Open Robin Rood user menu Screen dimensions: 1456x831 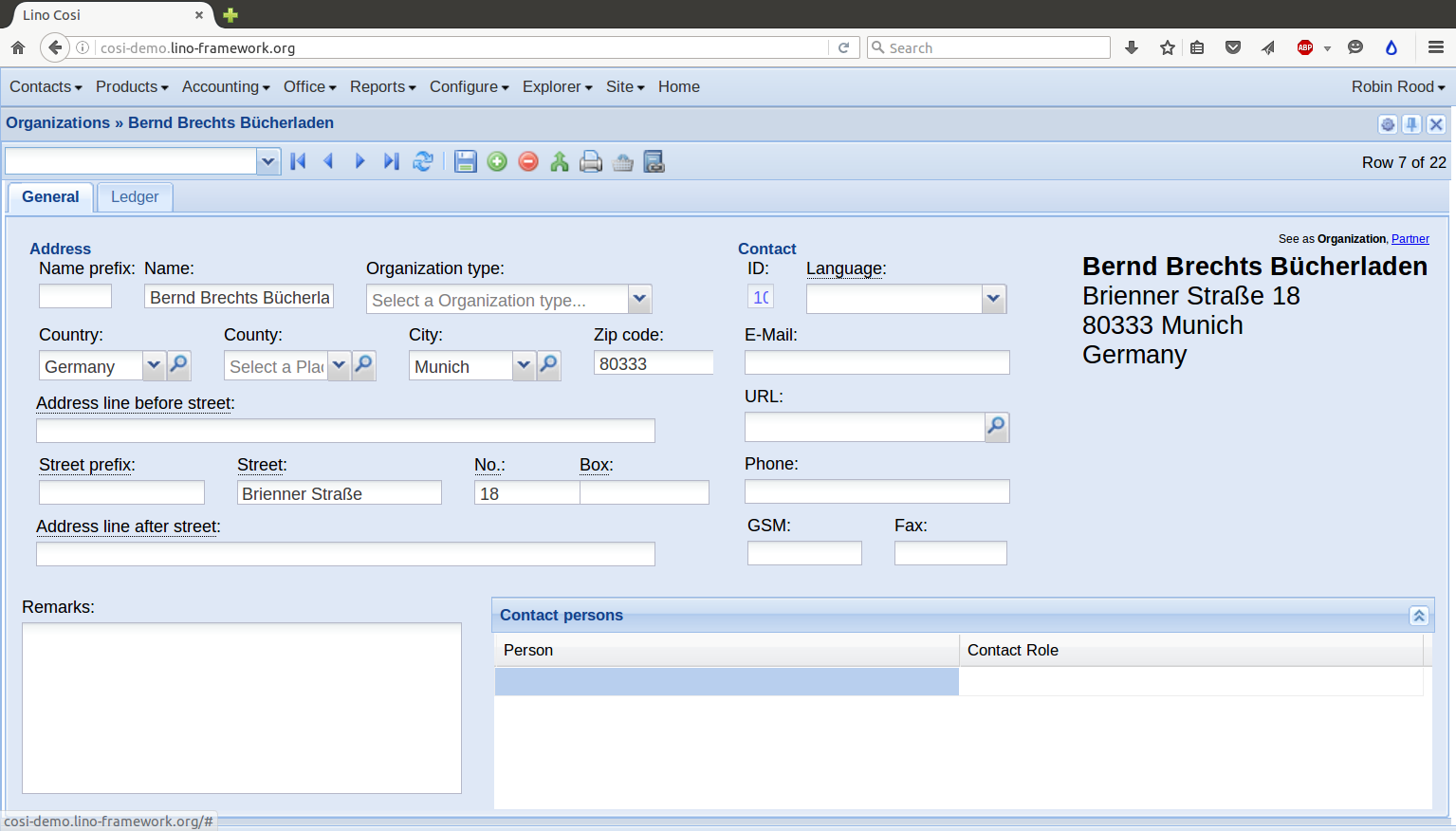pos(1398,86)
